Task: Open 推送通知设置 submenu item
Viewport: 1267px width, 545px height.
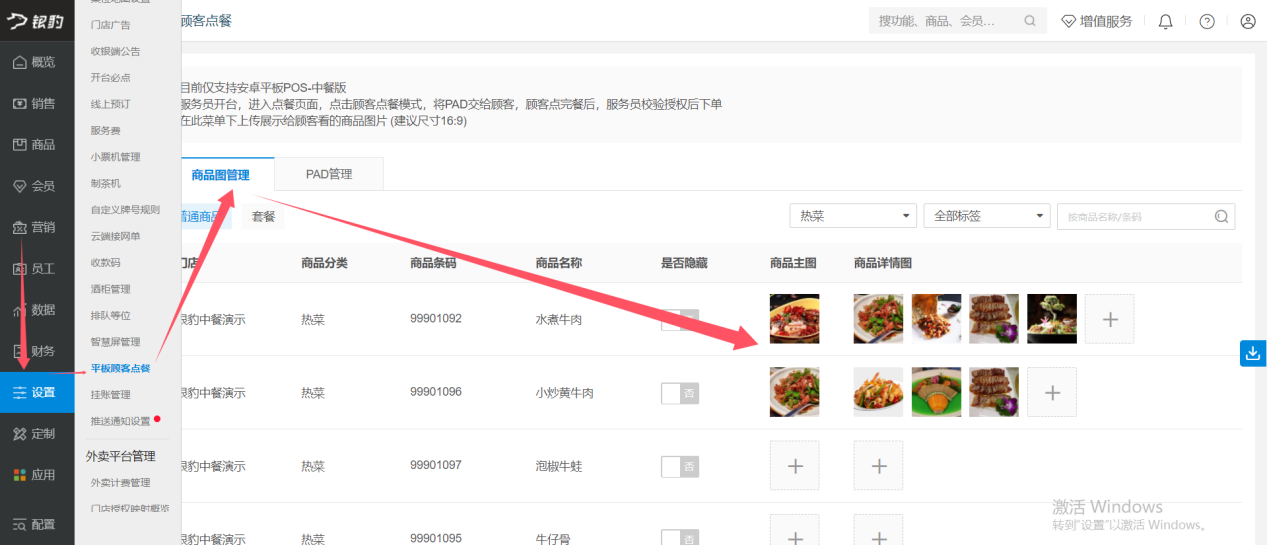Action: 120,421
